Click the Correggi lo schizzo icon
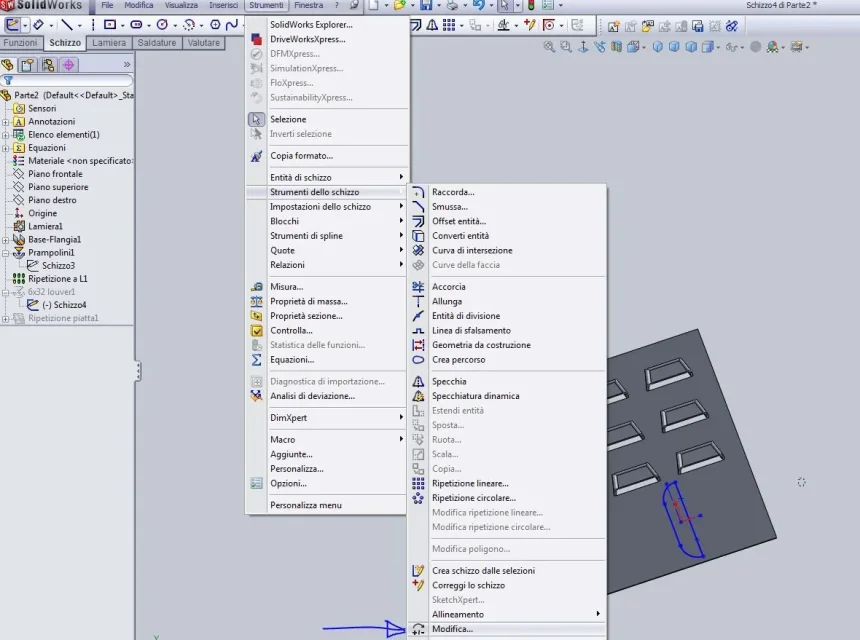Viewport: 860px width, 640px height. coord(418,585)
